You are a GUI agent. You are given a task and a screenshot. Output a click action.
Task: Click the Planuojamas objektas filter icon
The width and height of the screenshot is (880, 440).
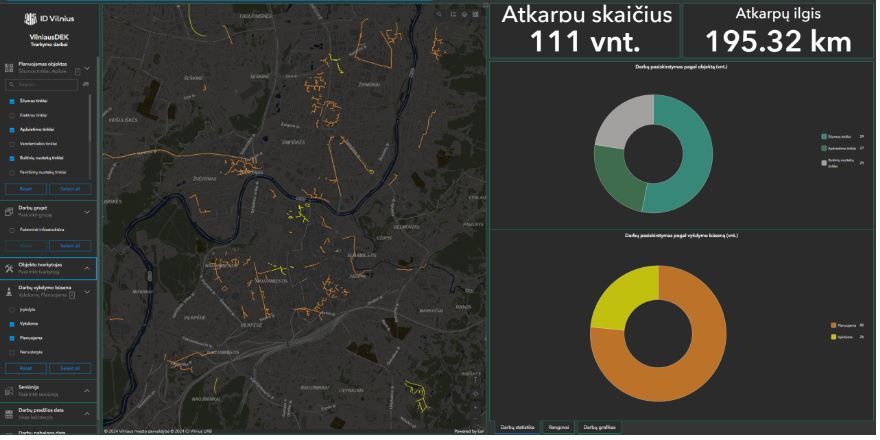(9, 69)
